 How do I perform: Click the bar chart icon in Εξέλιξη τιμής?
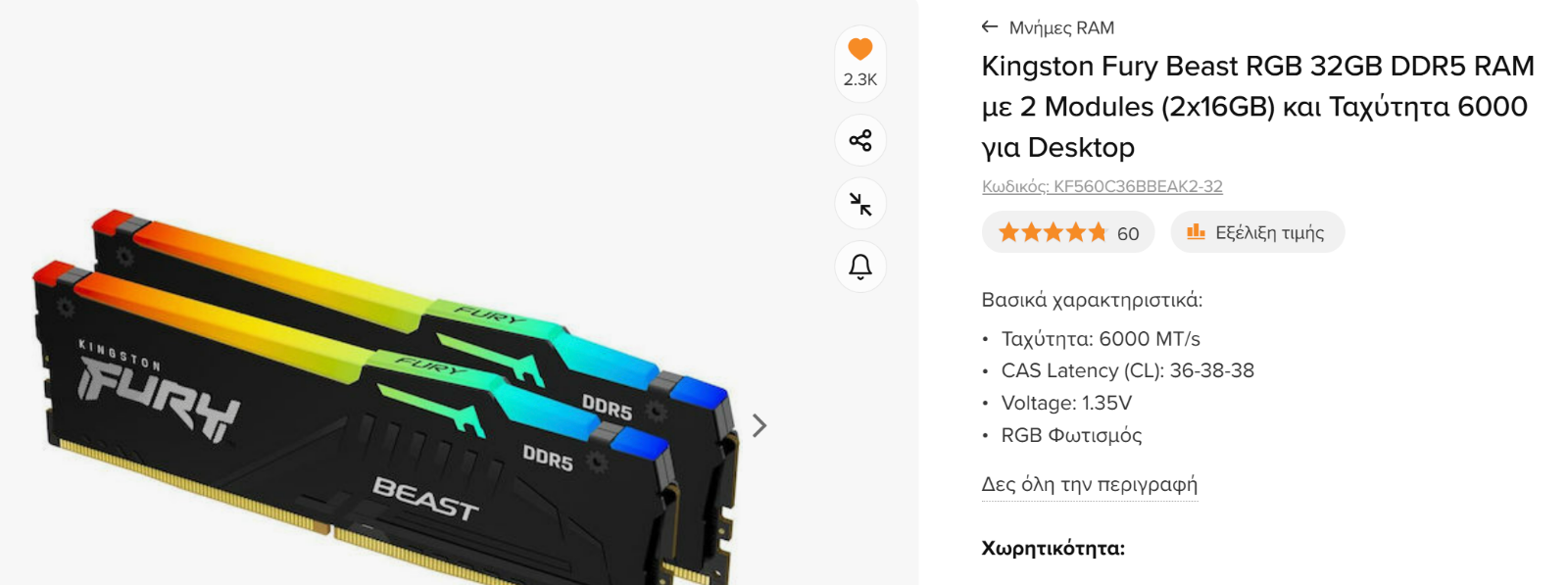point(1196,232)
